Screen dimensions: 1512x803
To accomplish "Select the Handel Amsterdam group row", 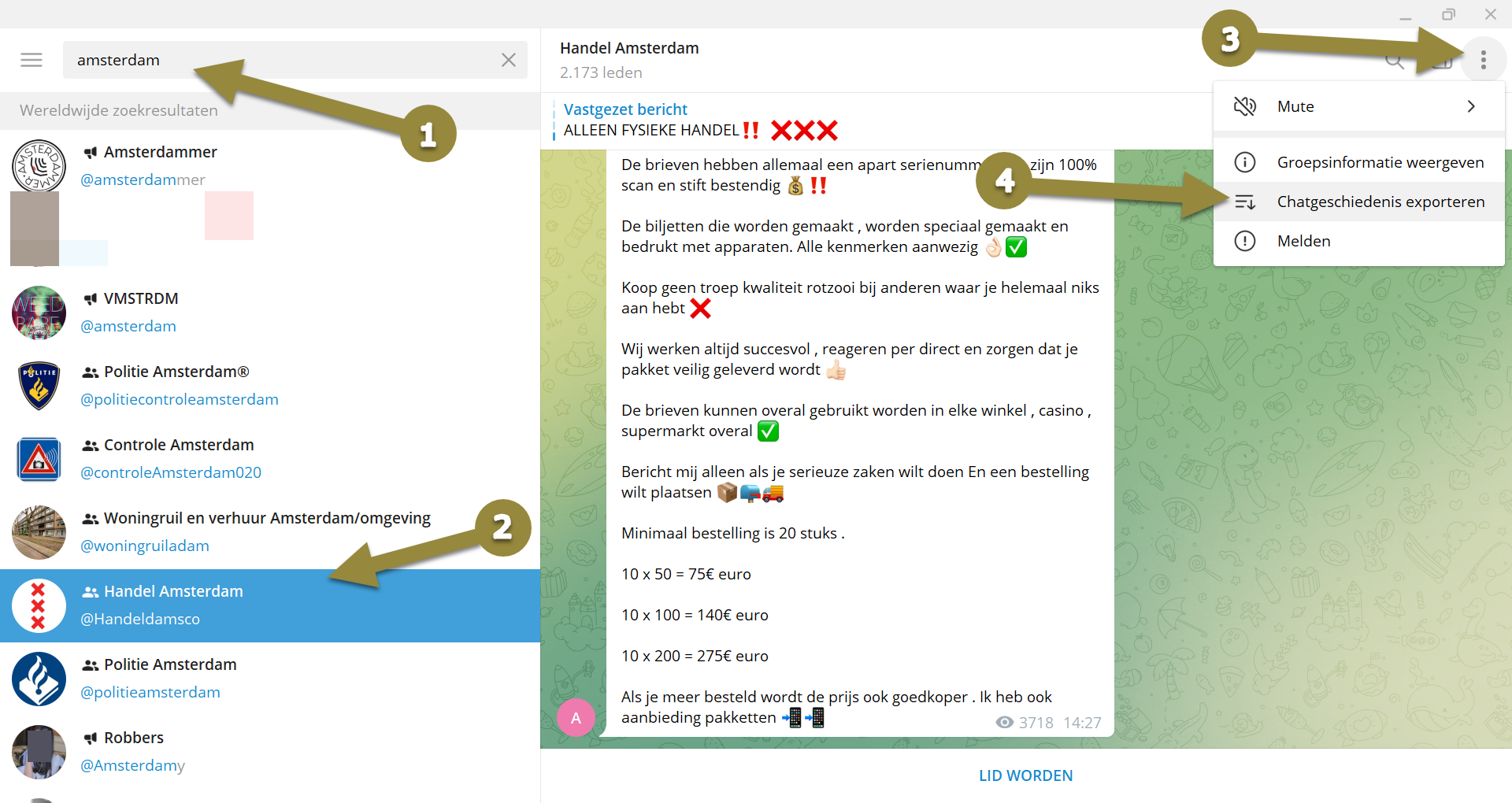I will [x=270, y=605].
